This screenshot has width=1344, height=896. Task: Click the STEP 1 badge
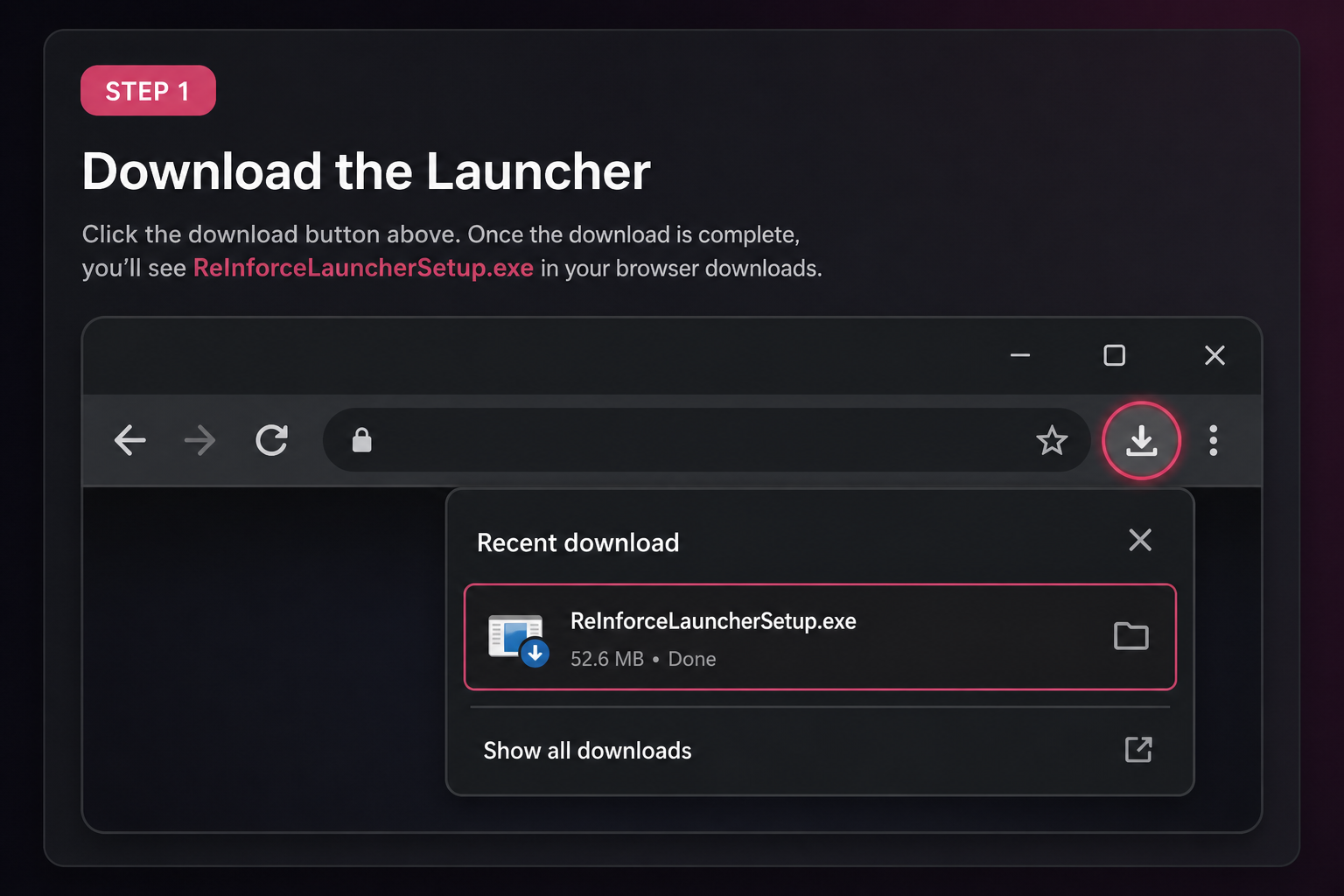point(148,90)
